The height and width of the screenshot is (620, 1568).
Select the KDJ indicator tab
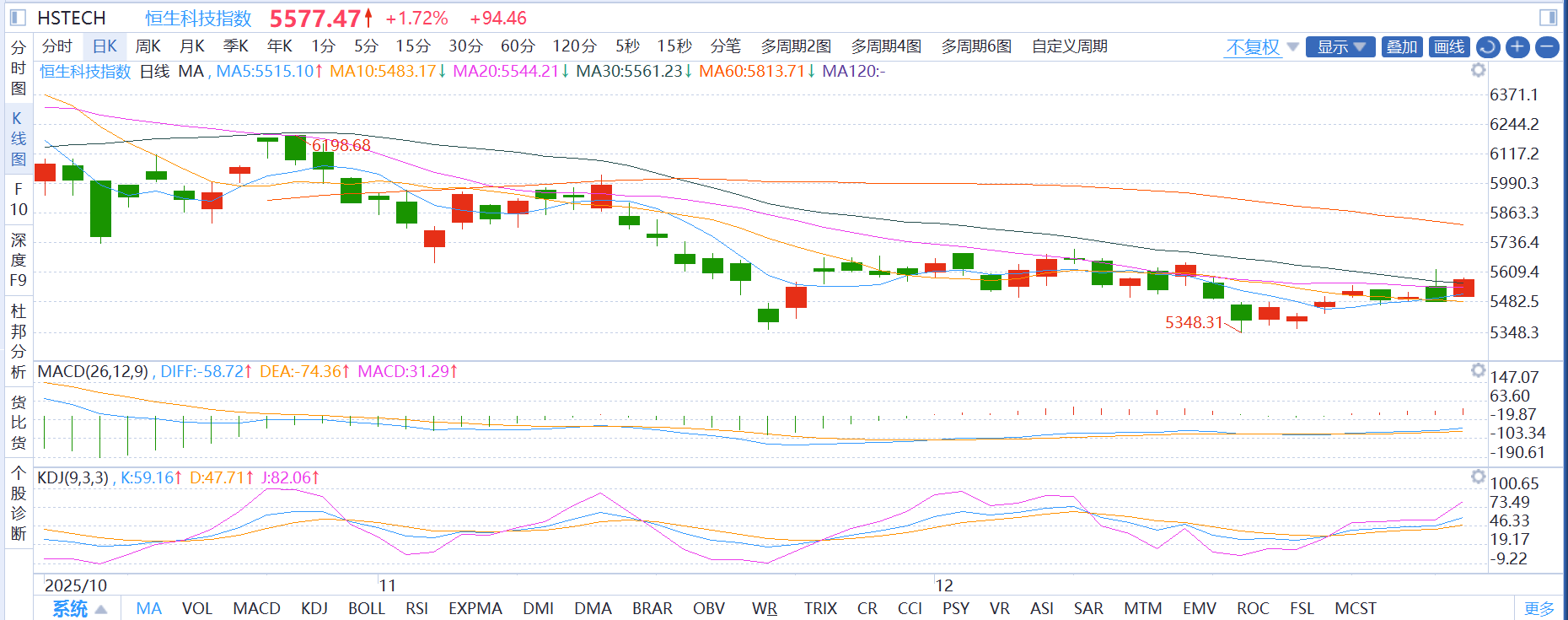314,609
